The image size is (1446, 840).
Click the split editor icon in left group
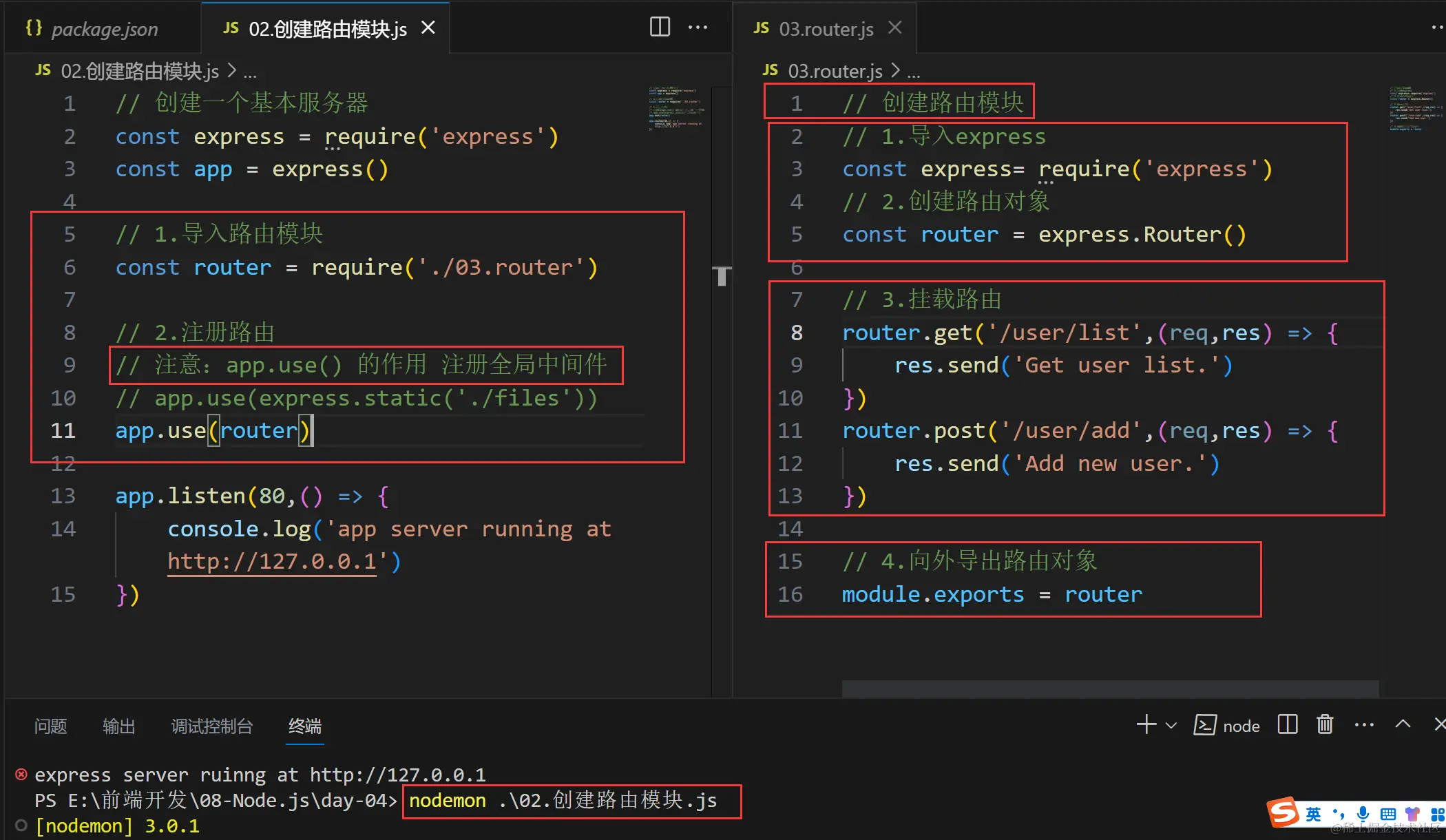[660, 28]
